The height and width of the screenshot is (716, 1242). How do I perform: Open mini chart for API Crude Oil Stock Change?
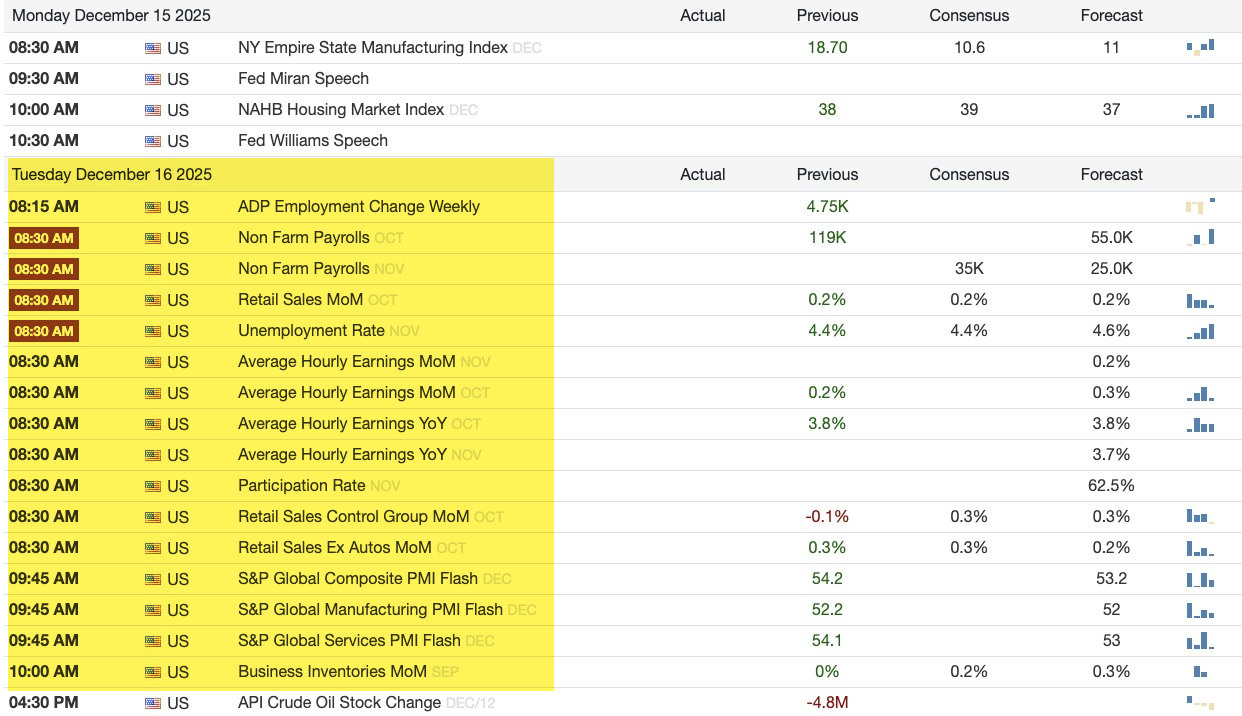pyautogui.click(x=1200, y=703)
